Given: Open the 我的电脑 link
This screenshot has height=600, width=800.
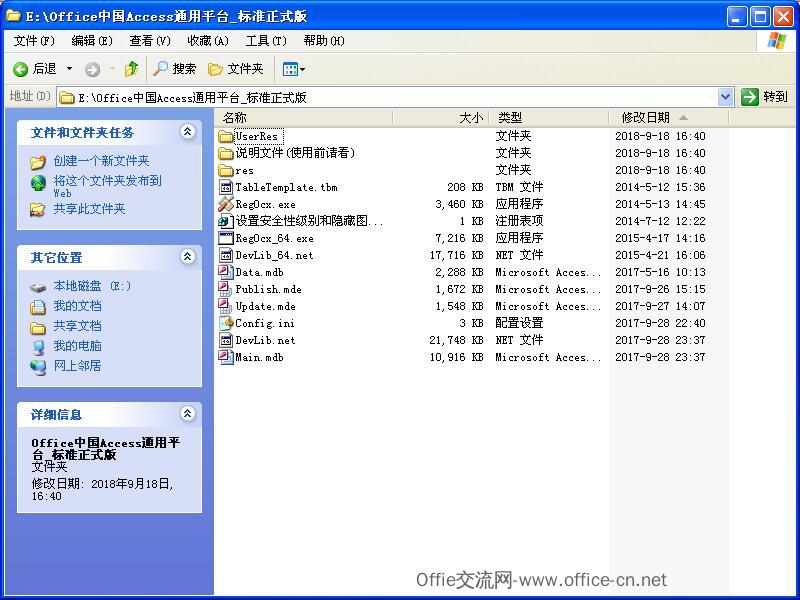Looking at the screenshot, I should click(x=78, y=345).
